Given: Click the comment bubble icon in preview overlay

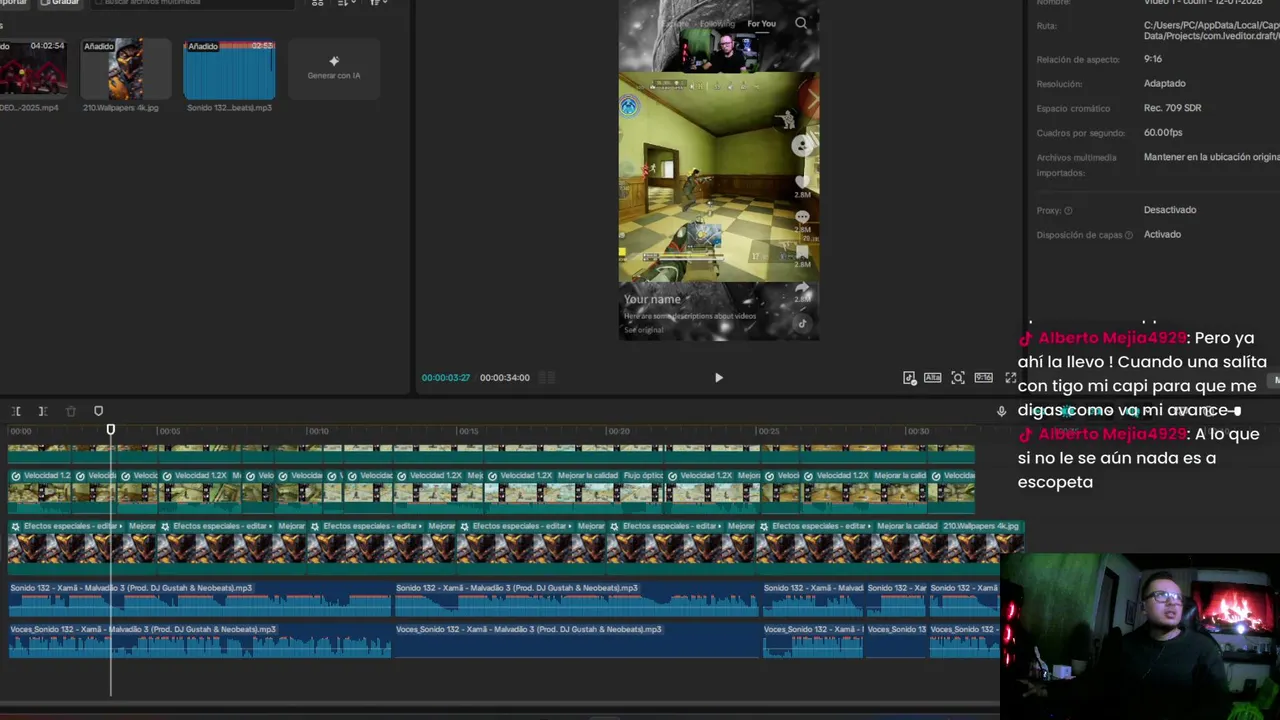Looking at the screenshot, I should (802, 217).
